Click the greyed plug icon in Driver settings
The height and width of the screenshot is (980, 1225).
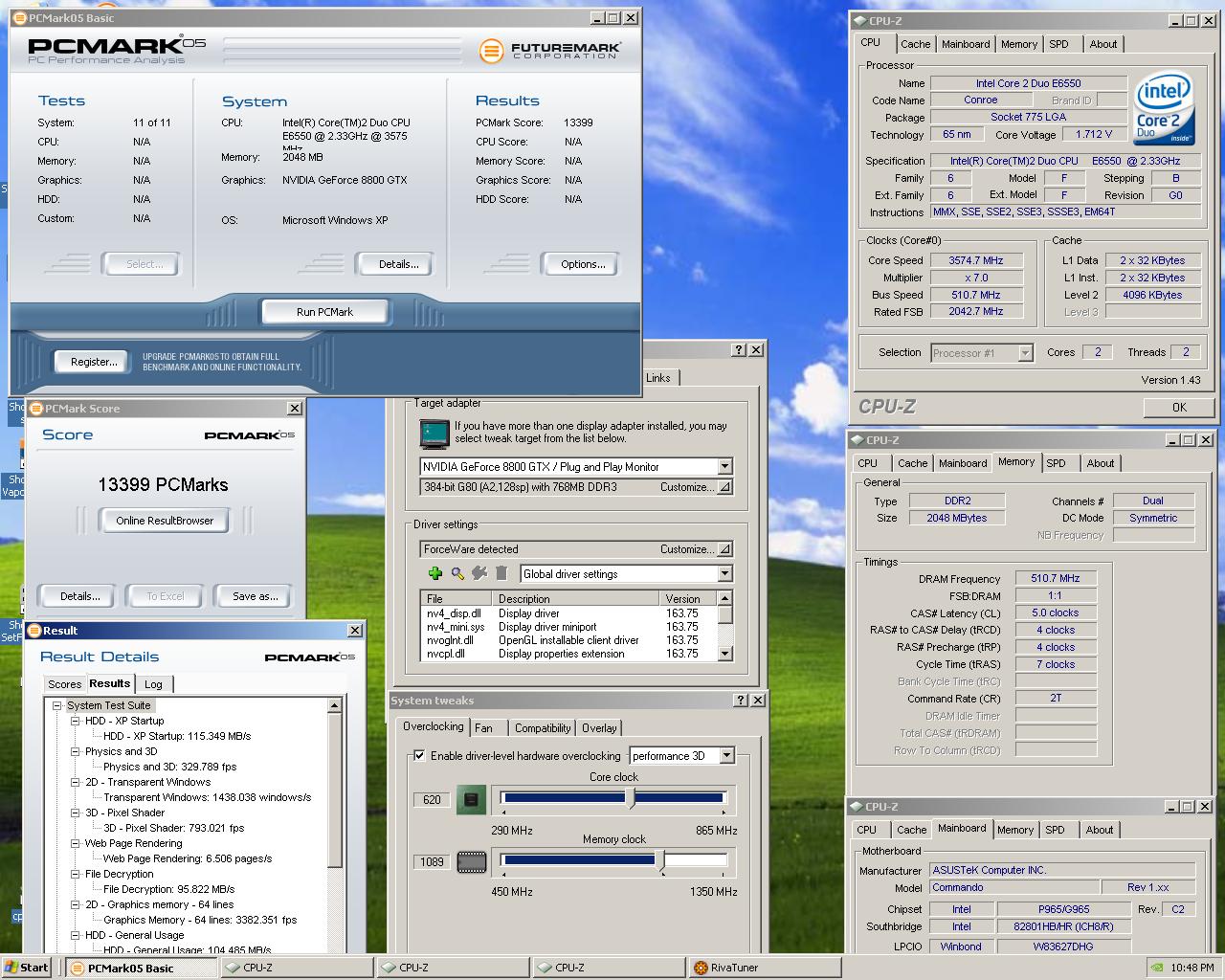point(479,573)
